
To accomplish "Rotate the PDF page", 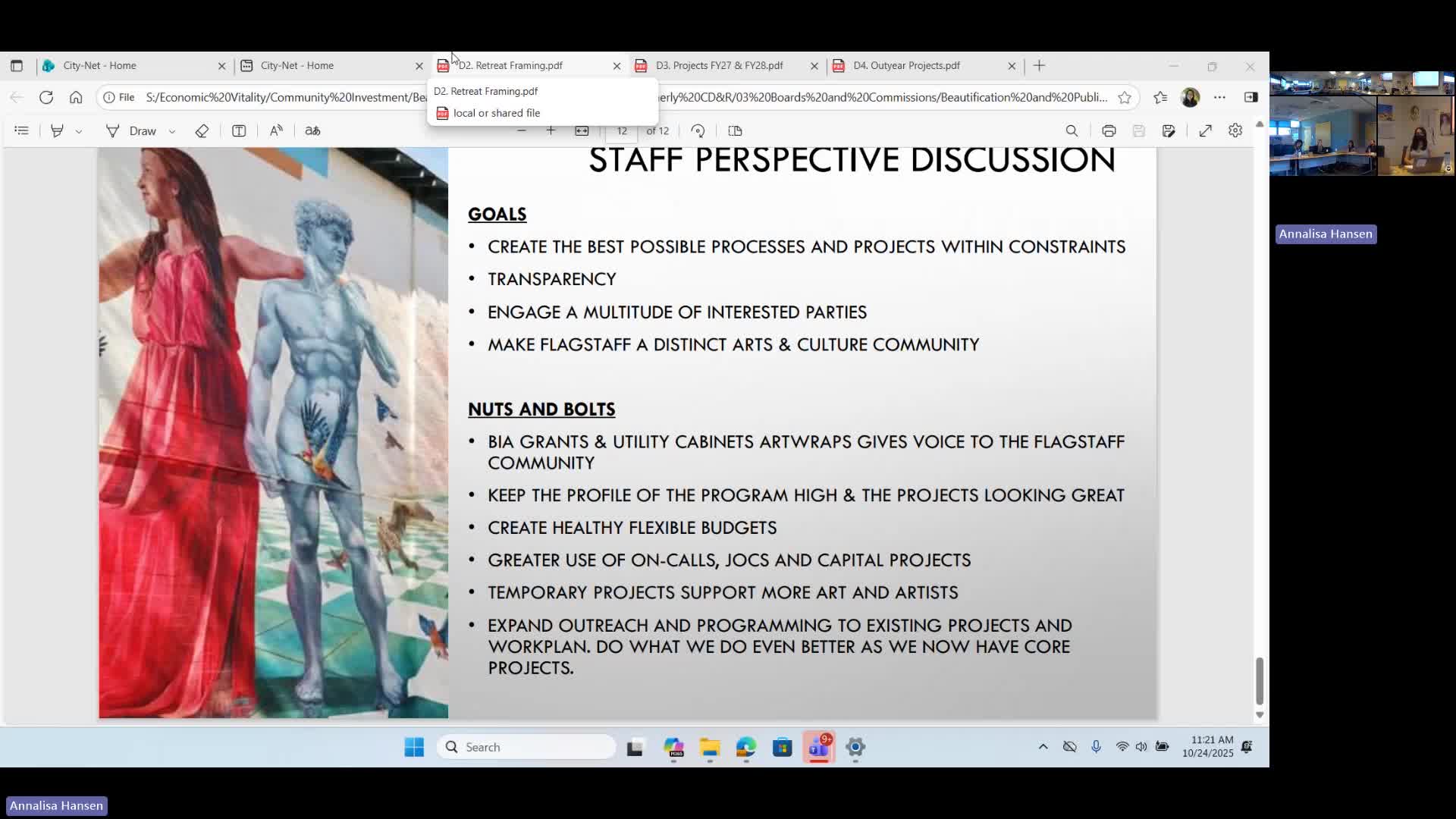I will tap(698, 130).
